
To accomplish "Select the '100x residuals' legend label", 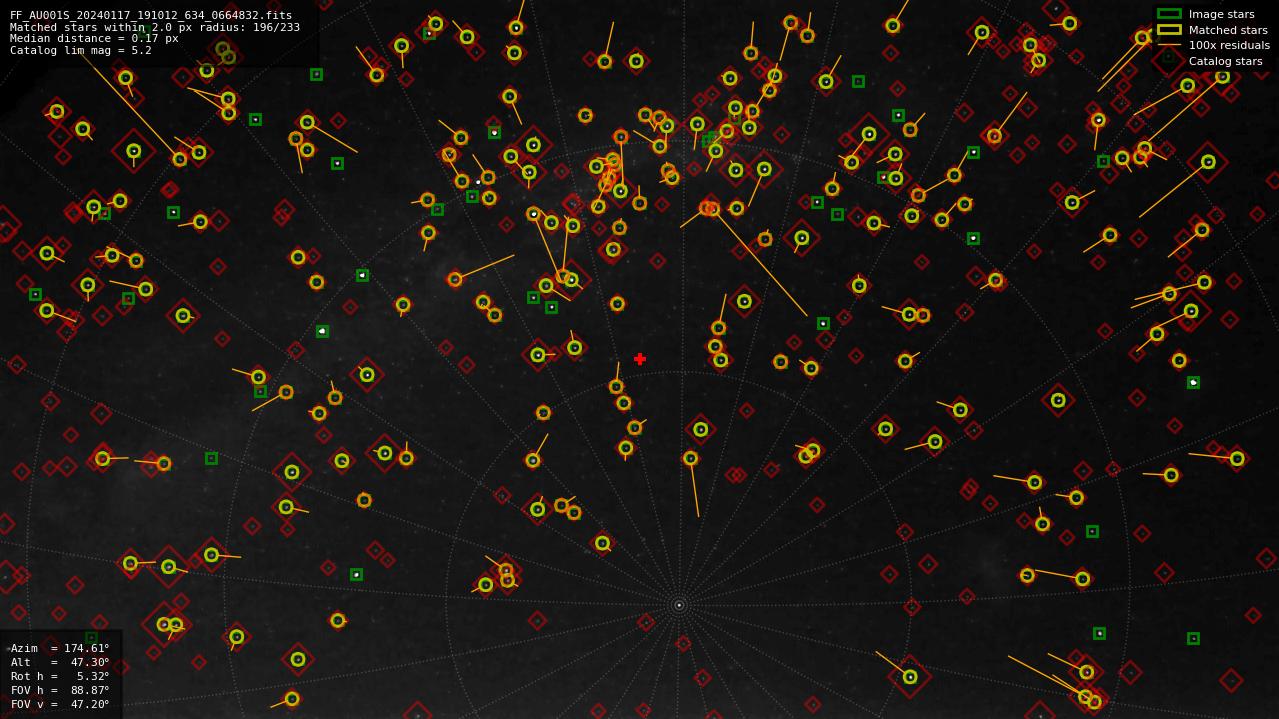I will tap(1229, 45).
